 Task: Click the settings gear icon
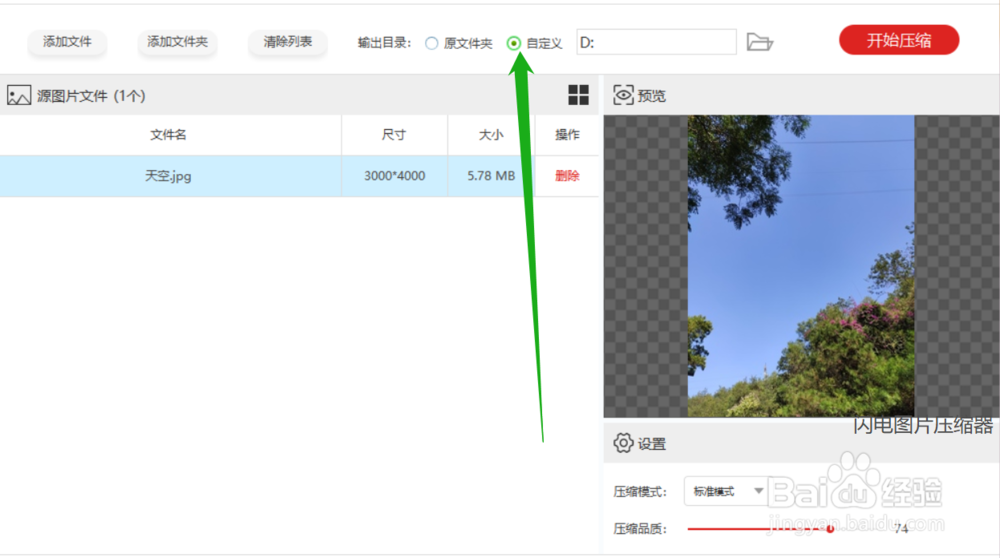pos(623,443)
